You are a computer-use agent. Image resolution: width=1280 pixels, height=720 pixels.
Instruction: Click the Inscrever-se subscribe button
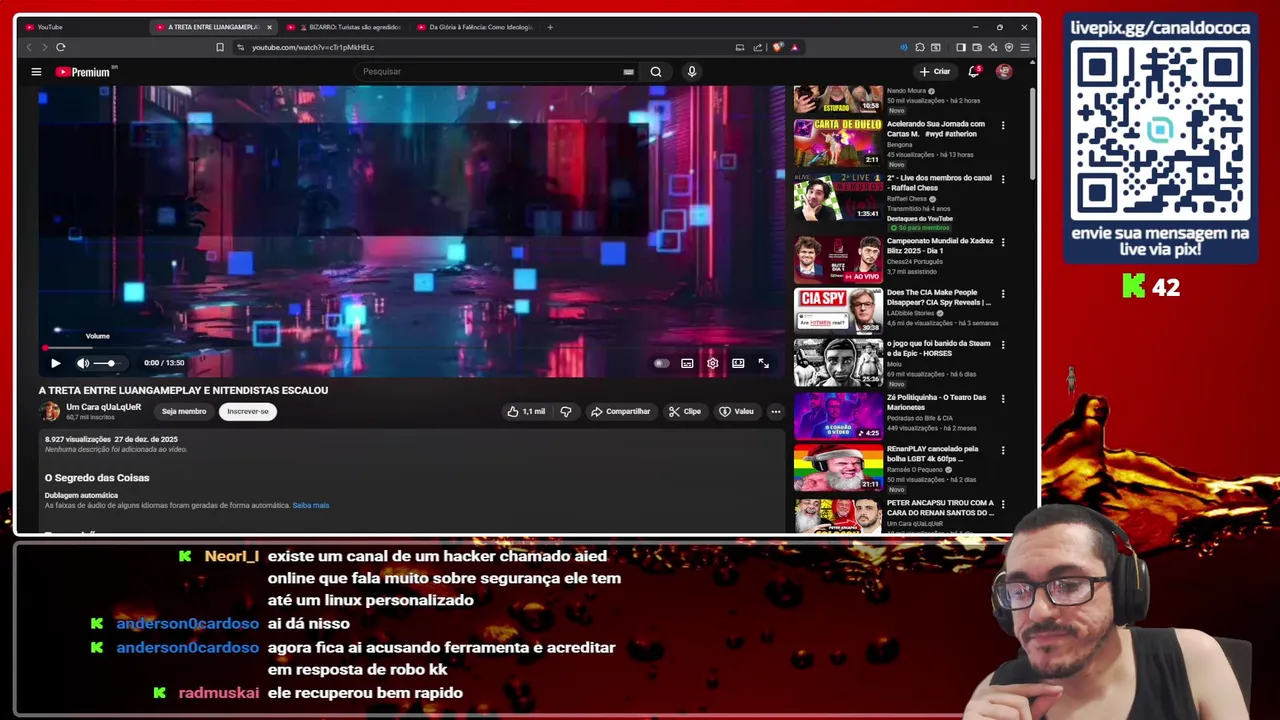[248, 411]
